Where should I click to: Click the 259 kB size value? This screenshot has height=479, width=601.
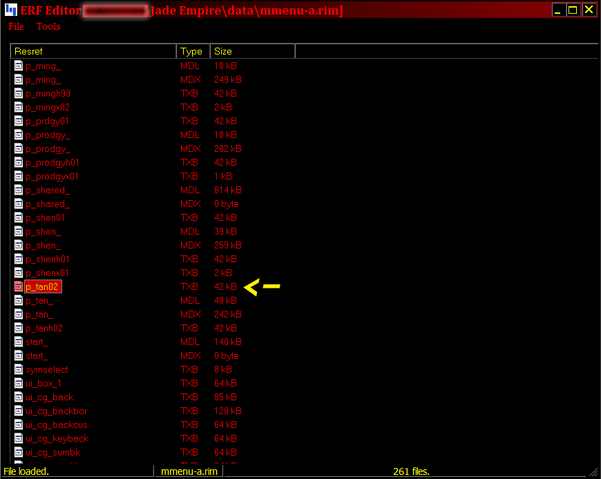coord(228,245)
